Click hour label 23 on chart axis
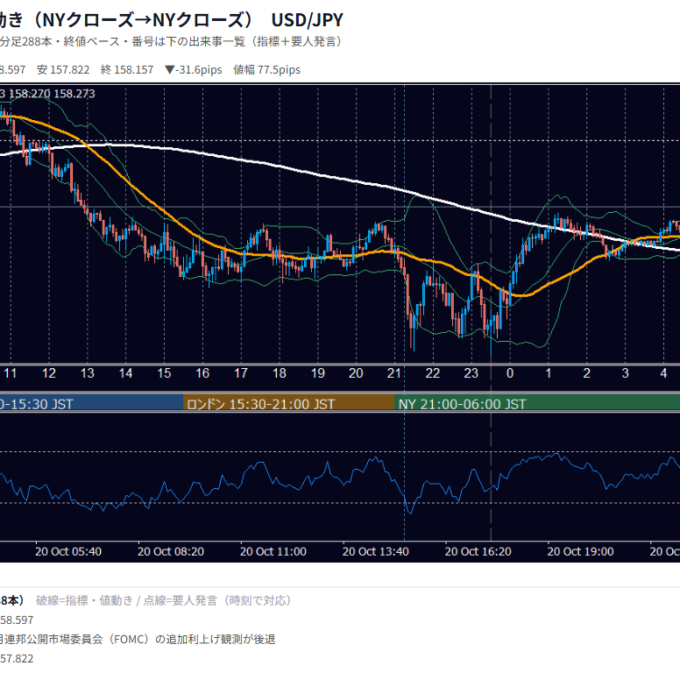 pyautogui.click(x=471, y=373)
